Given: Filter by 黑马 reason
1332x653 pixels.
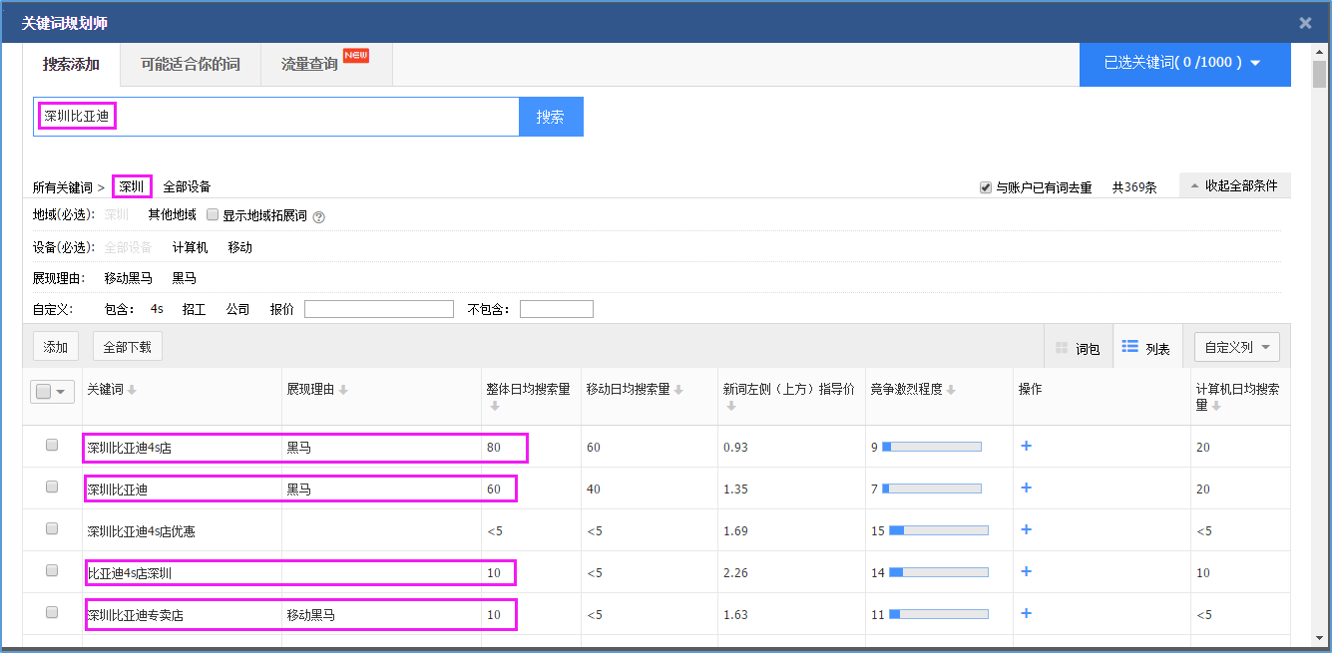Looking at the screenshot, I should [184, 278].
